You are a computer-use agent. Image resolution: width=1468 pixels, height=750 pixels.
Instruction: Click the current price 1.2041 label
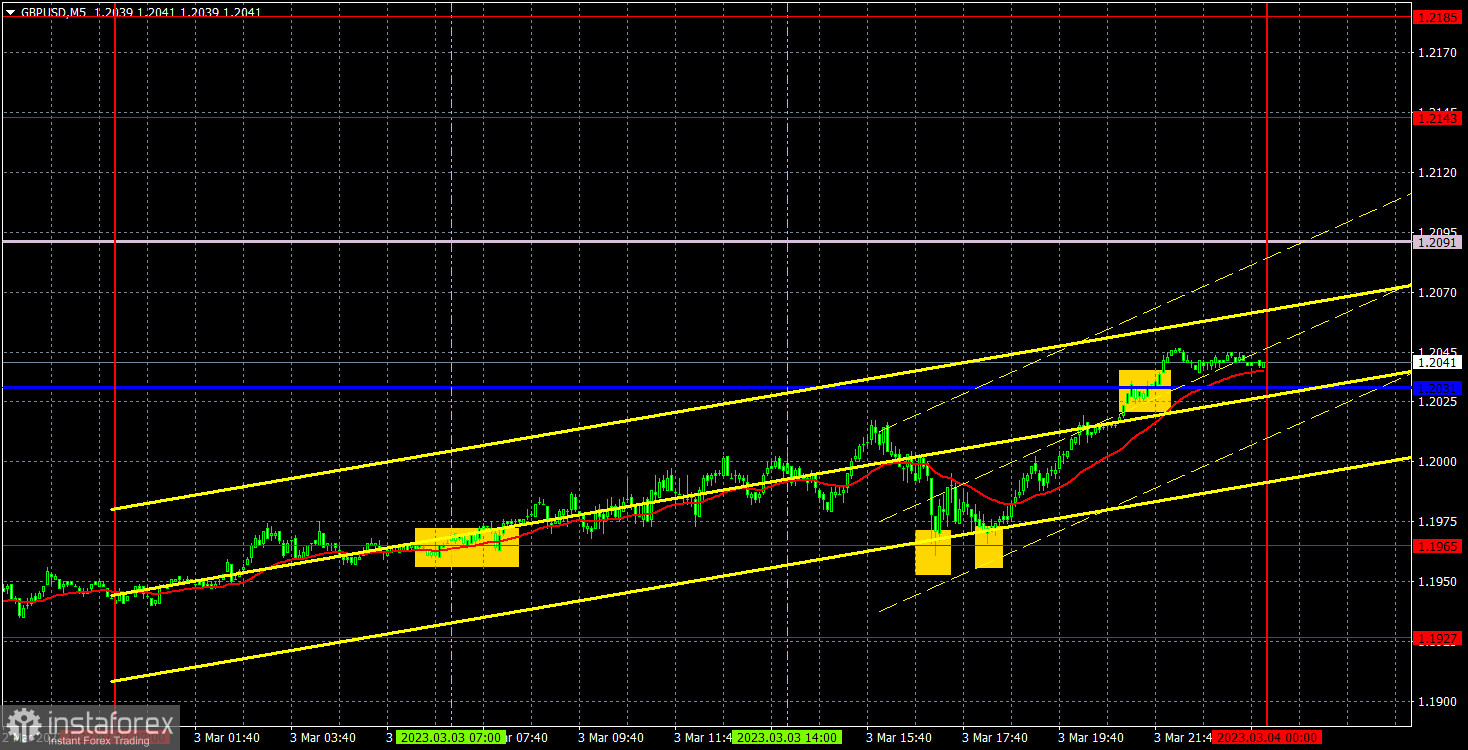tap(1438, 362)
